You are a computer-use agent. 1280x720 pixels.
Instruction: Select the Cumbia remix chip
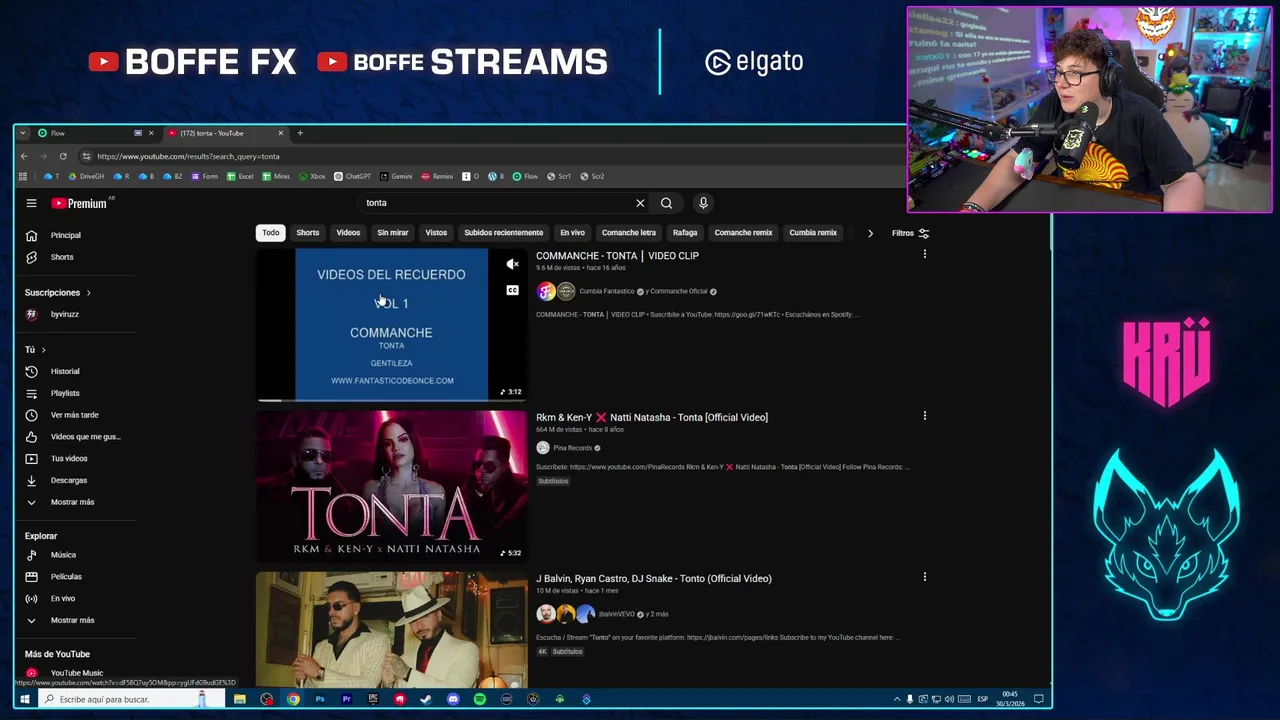[813, 233]
